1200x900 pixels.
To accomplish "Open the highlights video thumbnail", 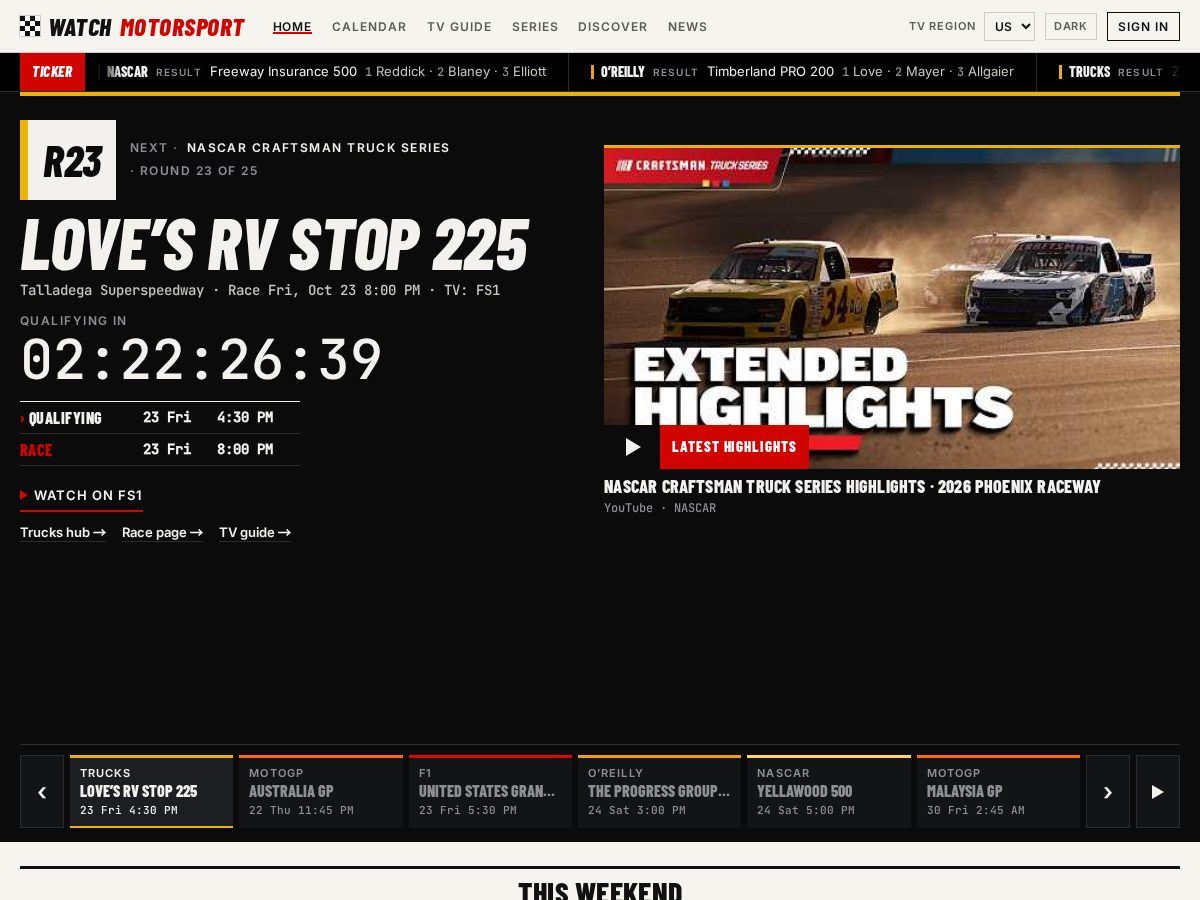I will [x=892, y=307].
